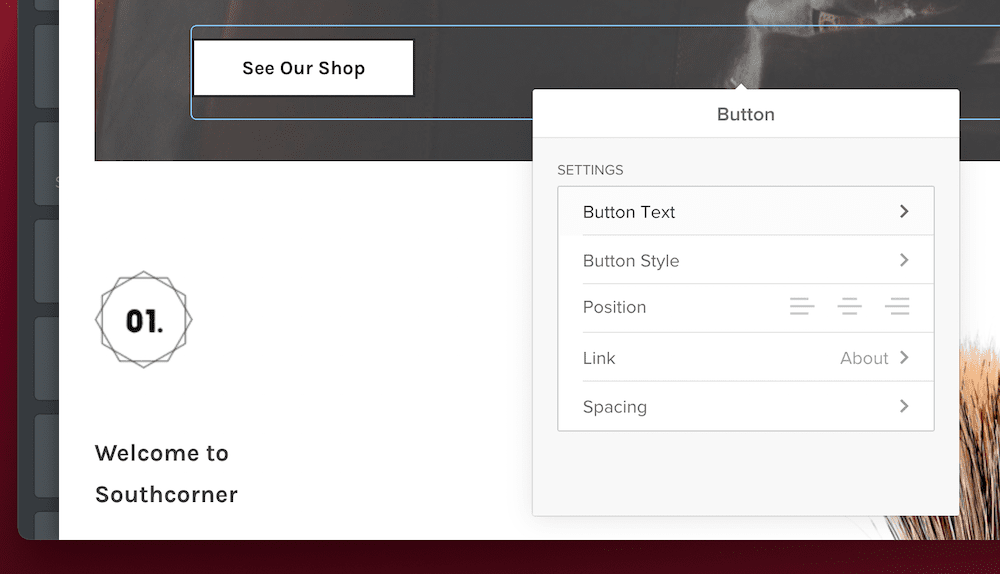Expand the Spacing chevron arrow
The height and width of the screenshot is (574, 1000).
click(x=904, y=406)
